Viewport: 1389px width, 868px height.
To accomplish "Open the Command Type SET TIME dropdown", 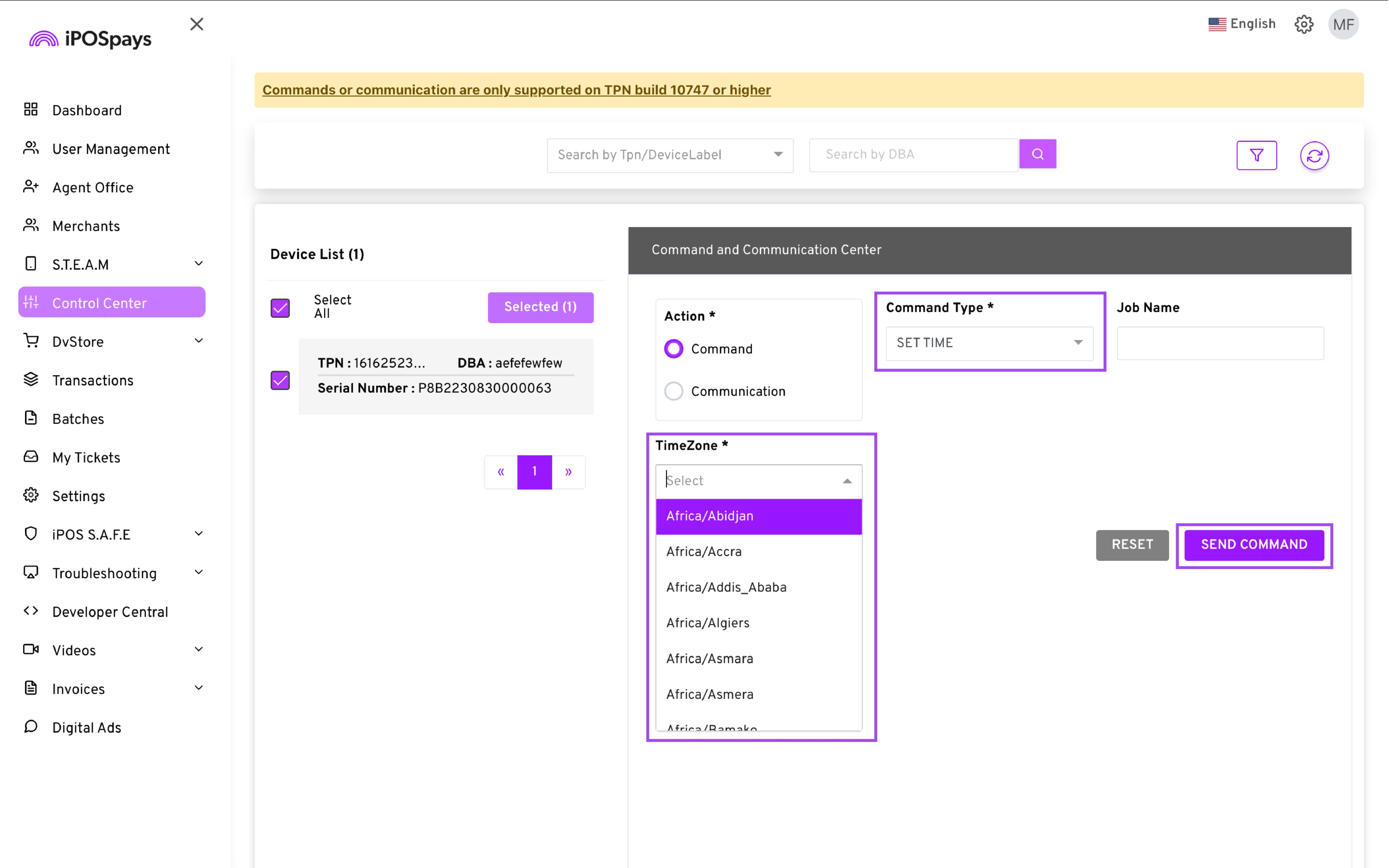I will point(989,343).
